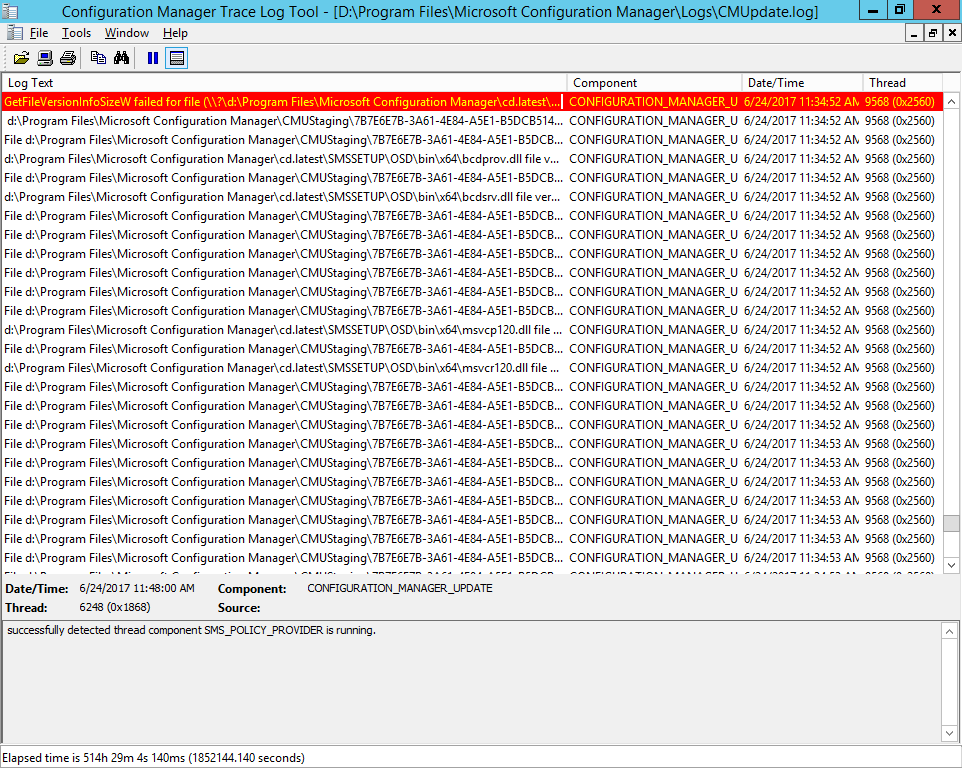The width and height of the screenshot is (962, 768).
Task: Click the 6248 (0x1868) thread detail value
Action: [x=115, y=607]
